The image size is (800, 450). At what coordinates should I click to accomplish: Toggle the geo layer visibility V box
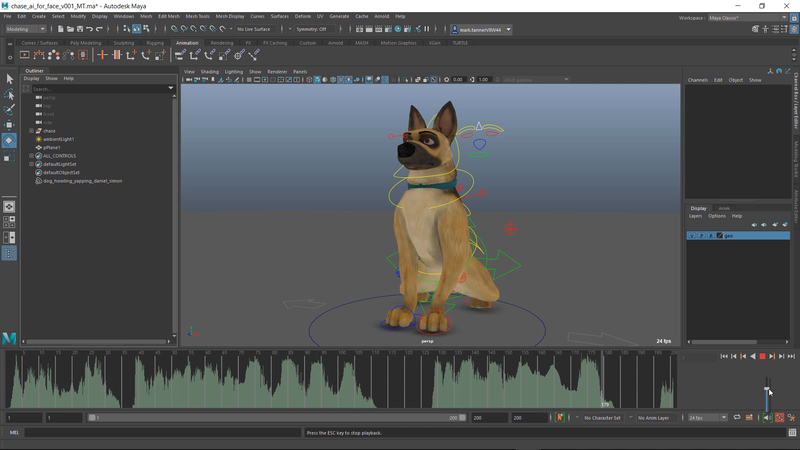point(692,236)
